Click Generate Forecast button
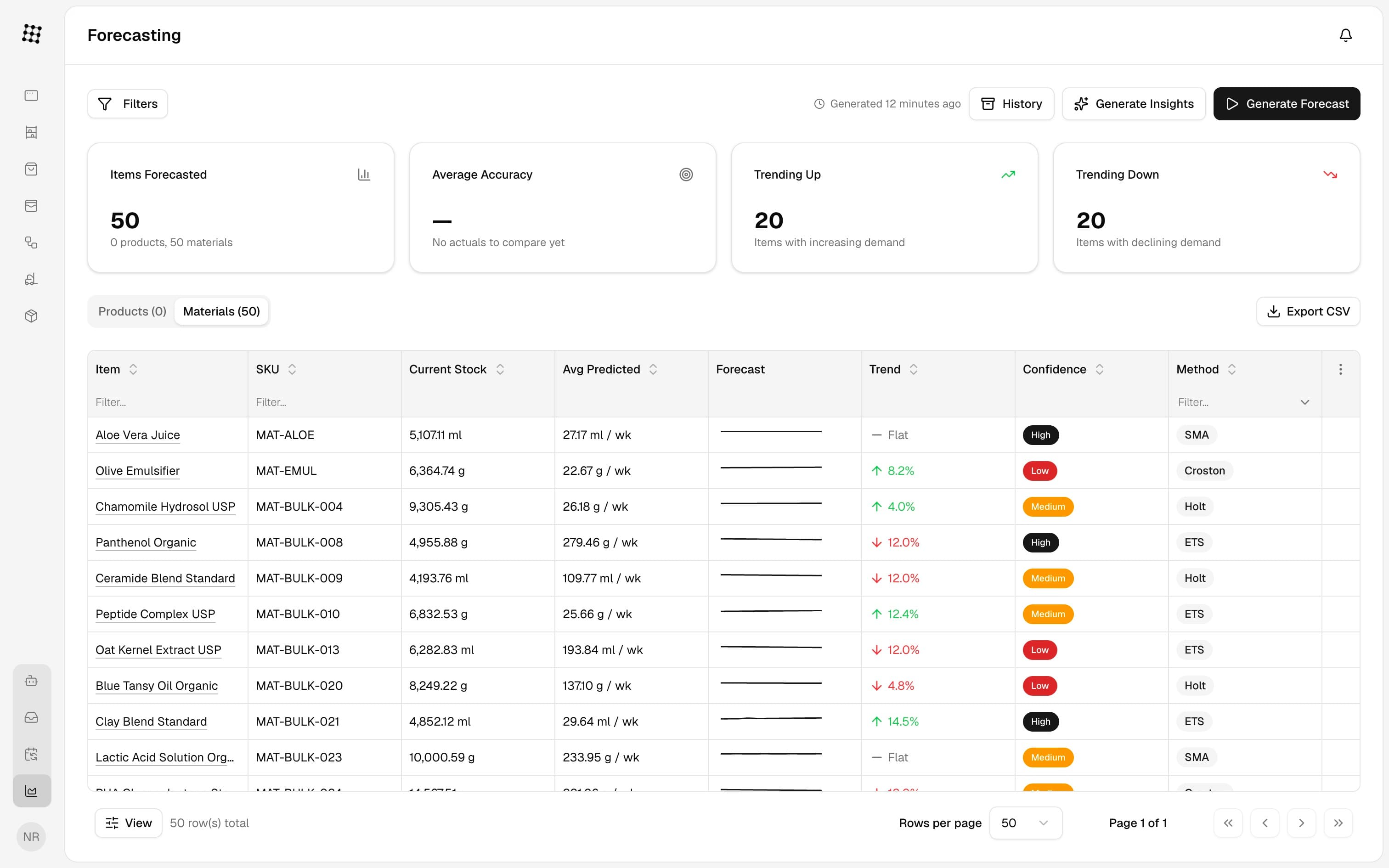Viewport: 1389px width, 868px height. (x=1286, y=104)
